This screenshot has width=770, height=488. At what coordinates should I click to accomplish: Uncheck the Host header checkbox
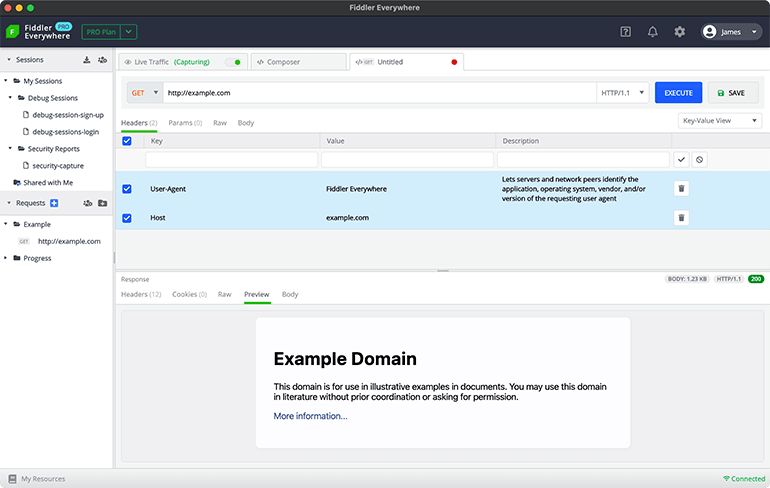coord(127,217)
